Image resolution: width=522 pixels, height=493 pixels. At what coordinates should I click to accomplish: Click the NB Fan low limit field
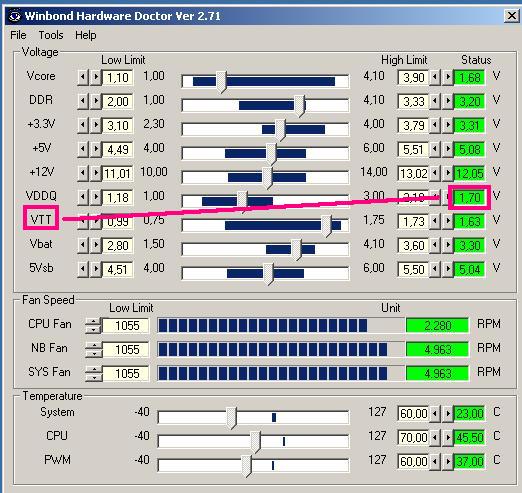tap(126, 350)
